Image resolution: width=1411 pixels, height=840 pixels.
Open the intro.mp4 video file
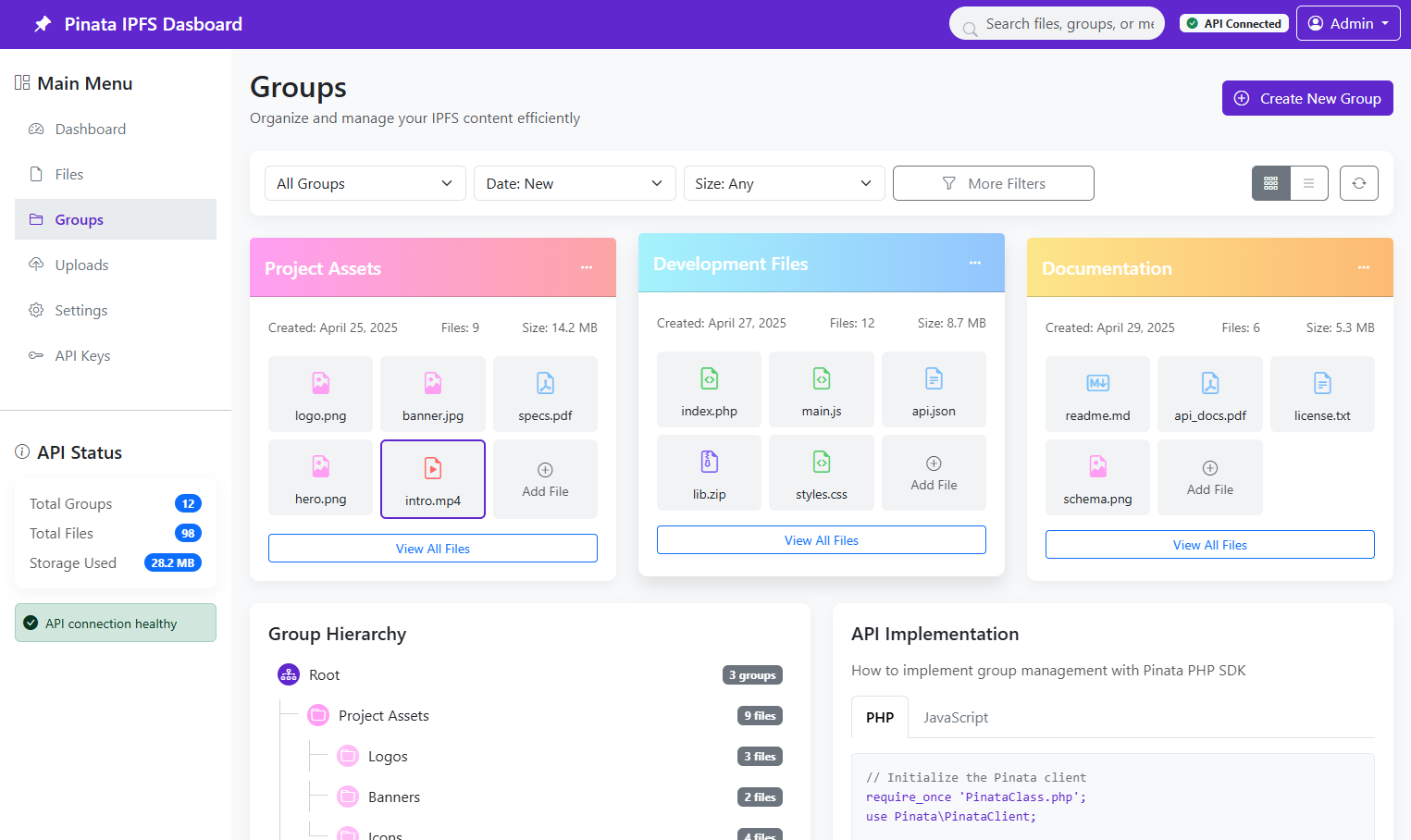[433, 479]
